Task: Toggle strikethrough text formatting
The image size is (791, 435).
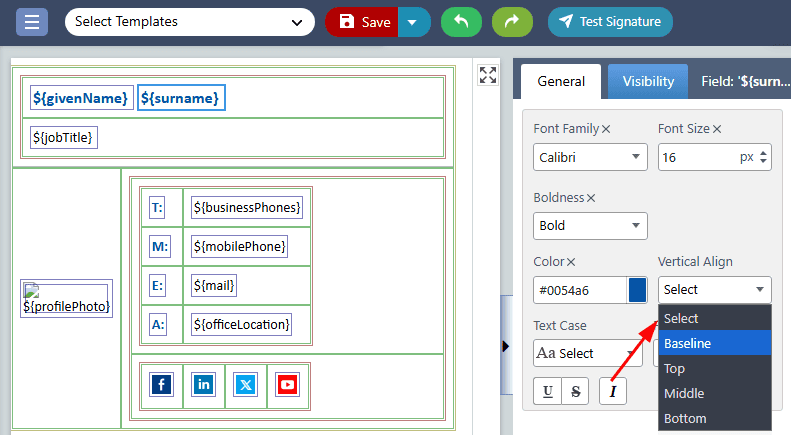Action: 575,391
